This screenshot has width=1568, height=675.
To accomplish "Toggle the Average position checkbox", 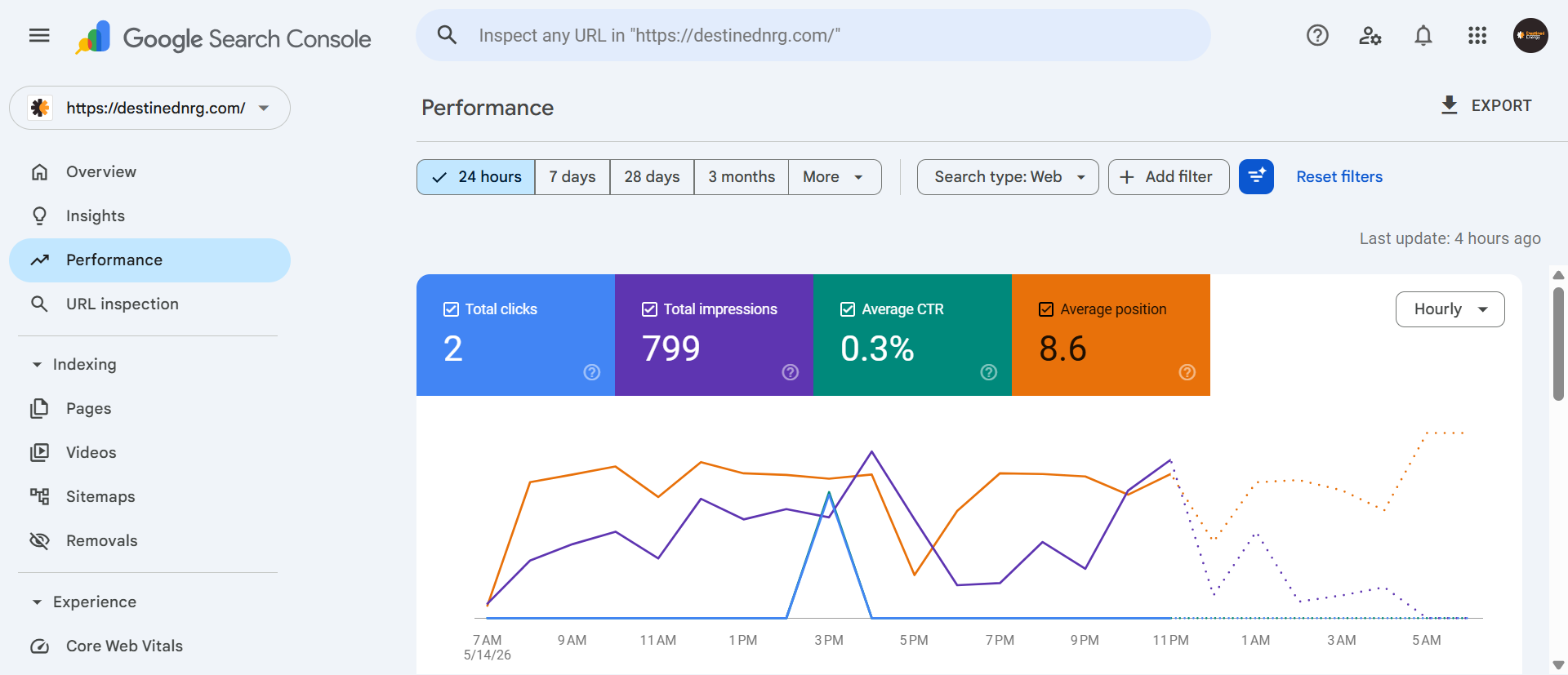I will click(1046, 309).
